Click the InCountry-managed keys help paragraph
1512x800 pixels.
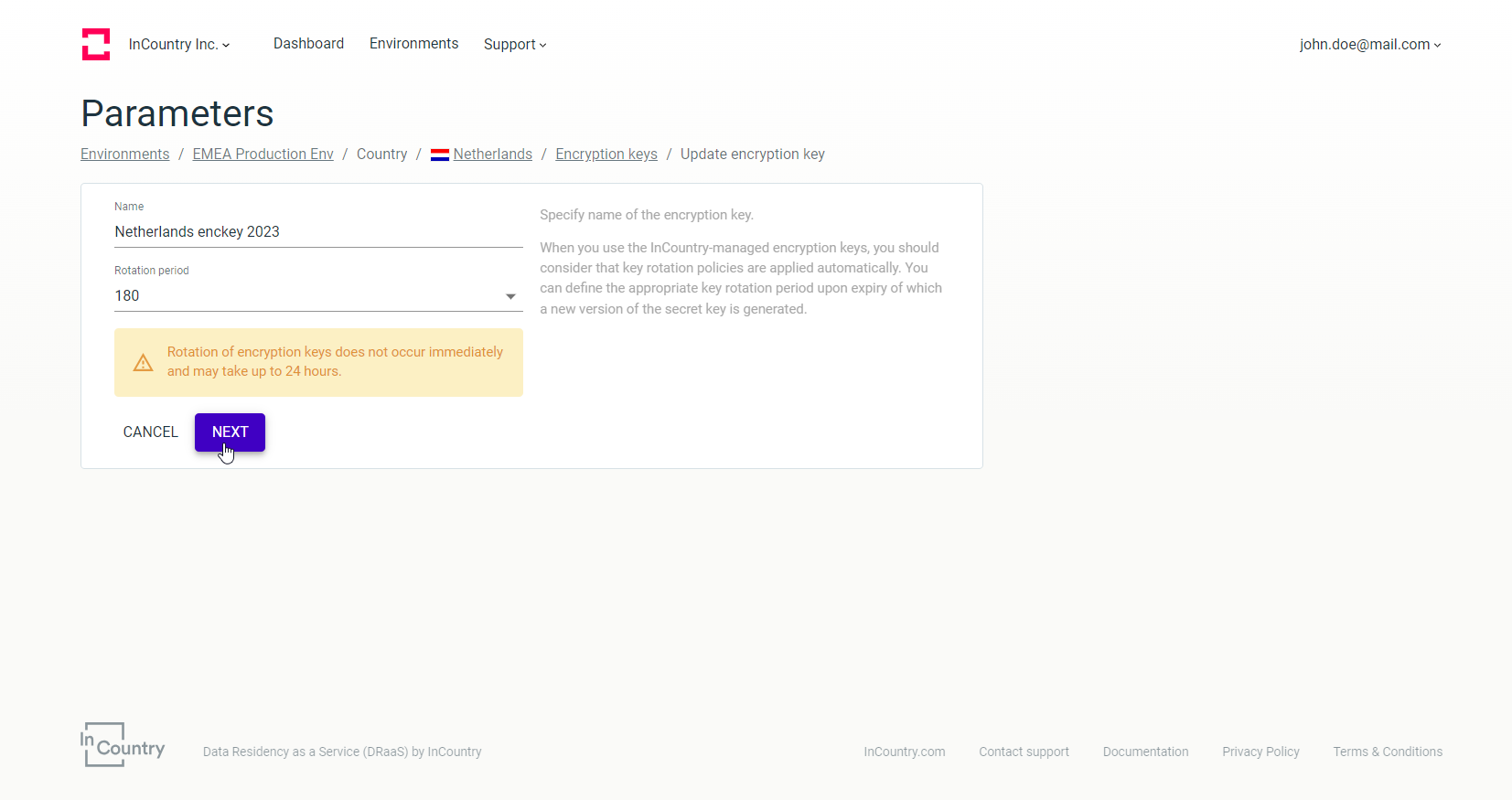741,278
